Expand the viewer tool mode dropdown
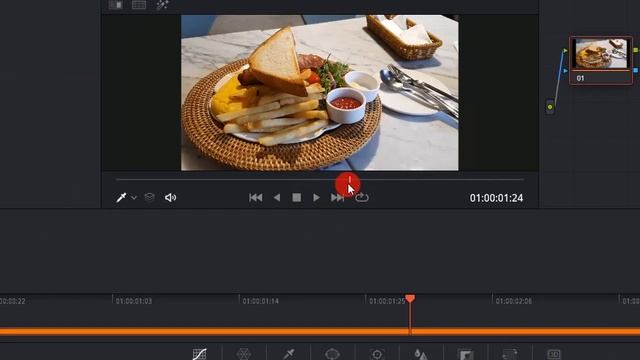The image size is (640, 360). pos(134,198)
